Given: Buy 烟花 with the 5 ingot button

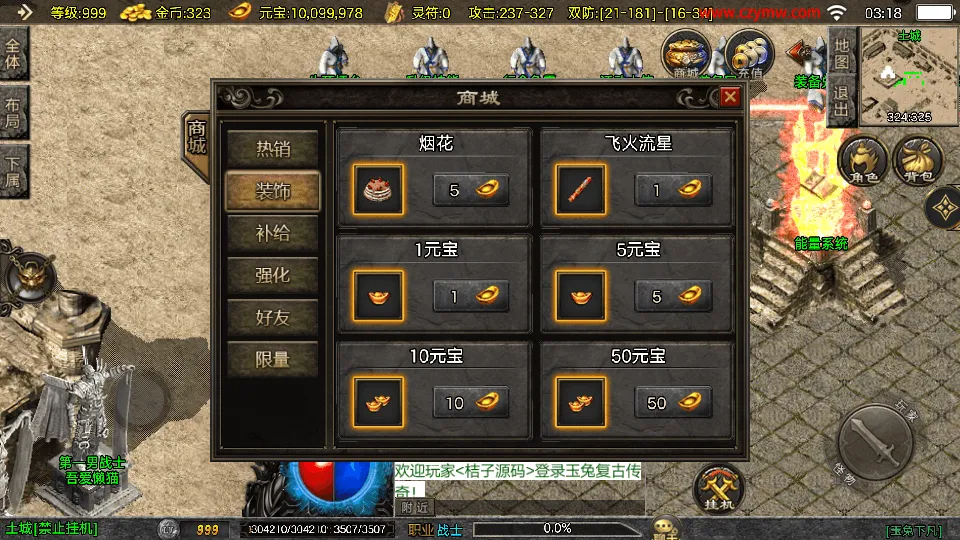Looking at the screenshot, I should click(x=471, y=190).
